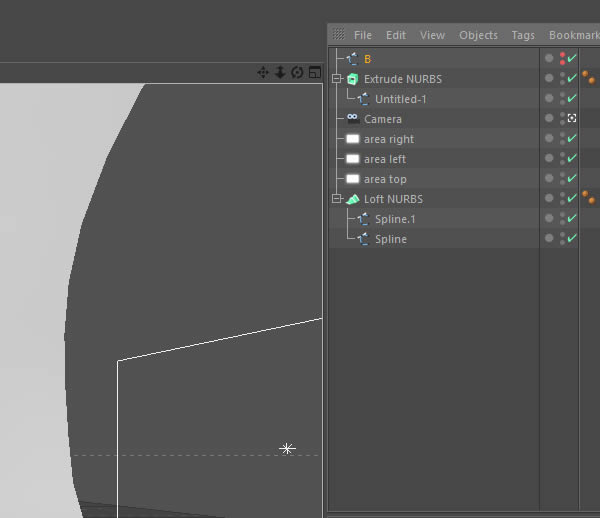Click the layer dot for Spline.1
Image resolution: width=600 pixels, height=518 pixels.
pyautogui.click(x=549, y=218)
